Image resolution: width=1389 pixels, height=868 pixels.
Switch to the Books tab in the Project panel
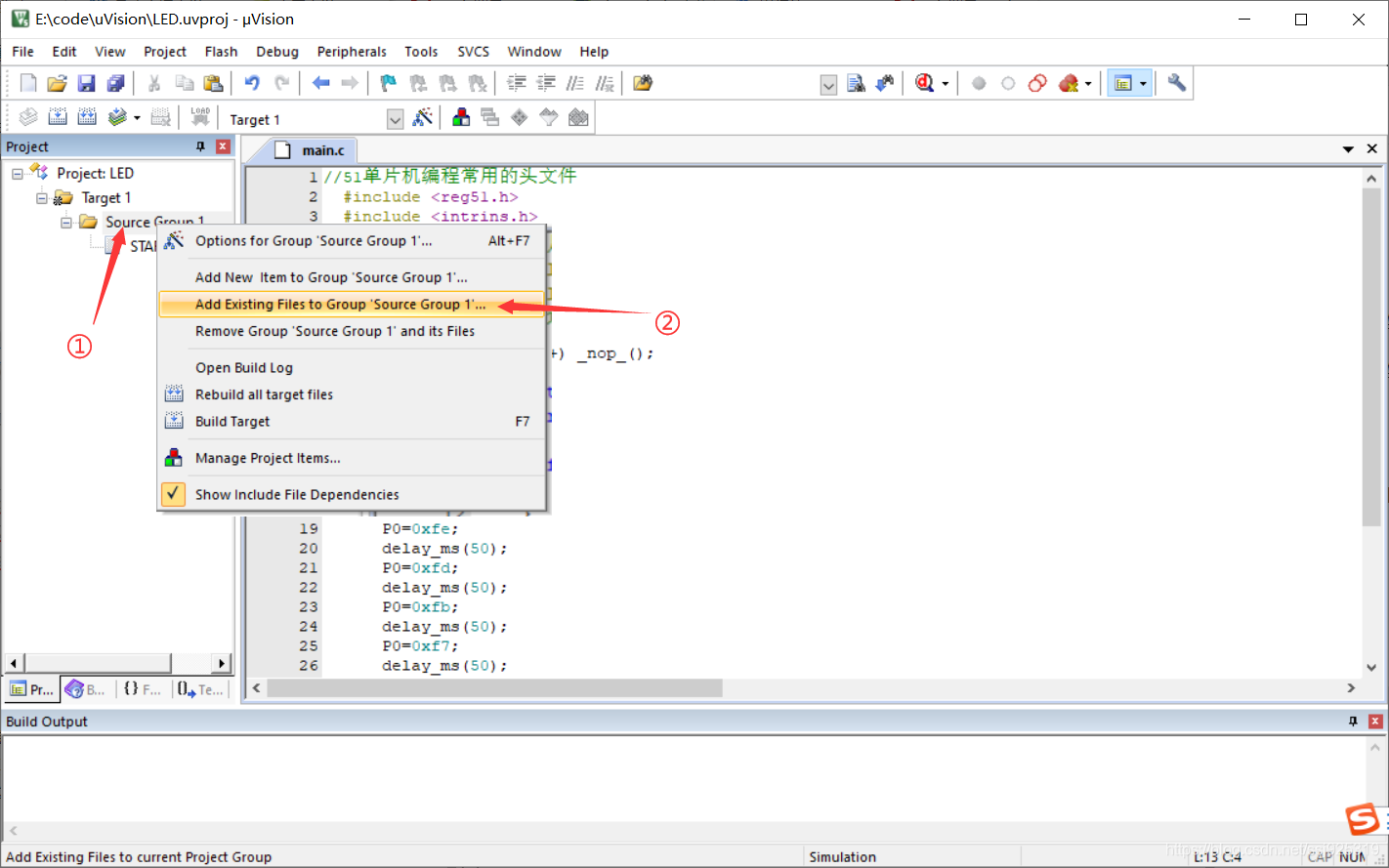(86, 689)
